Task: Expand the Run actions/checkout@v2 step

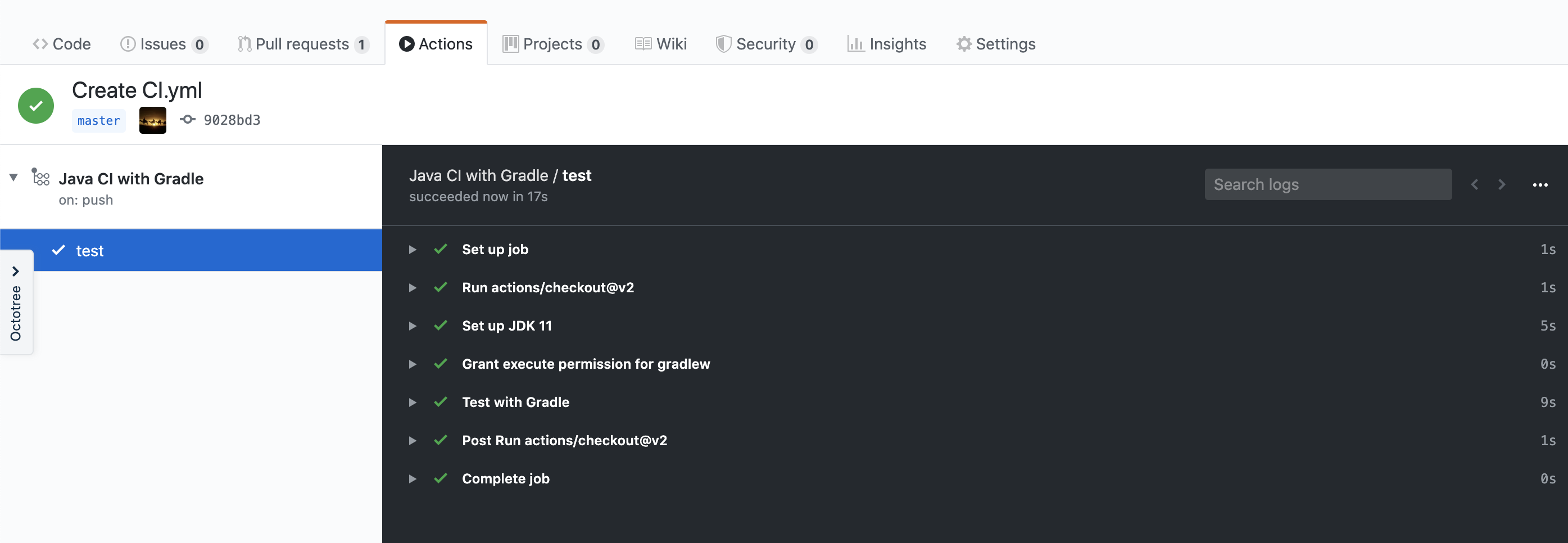Action: coord(413,288)
